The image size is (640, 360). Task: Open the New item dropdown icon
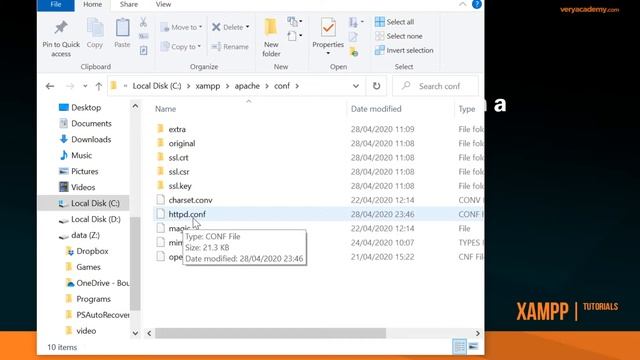click(x=295, y=21)
